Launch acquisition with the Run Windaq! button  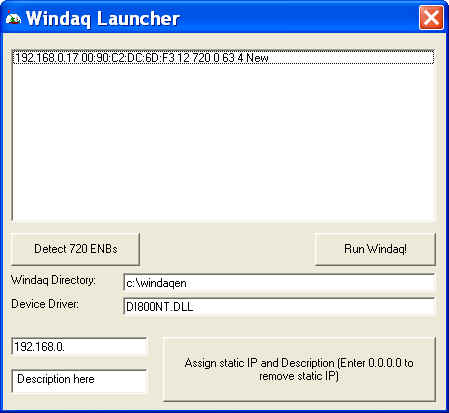point(375,249)
